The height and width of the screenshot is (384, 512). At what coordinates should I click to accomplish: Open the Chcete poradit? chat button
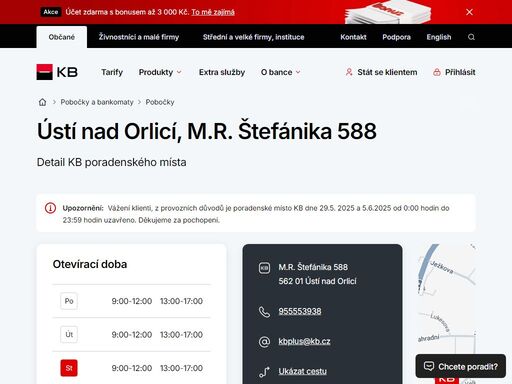tap(461, 366)
